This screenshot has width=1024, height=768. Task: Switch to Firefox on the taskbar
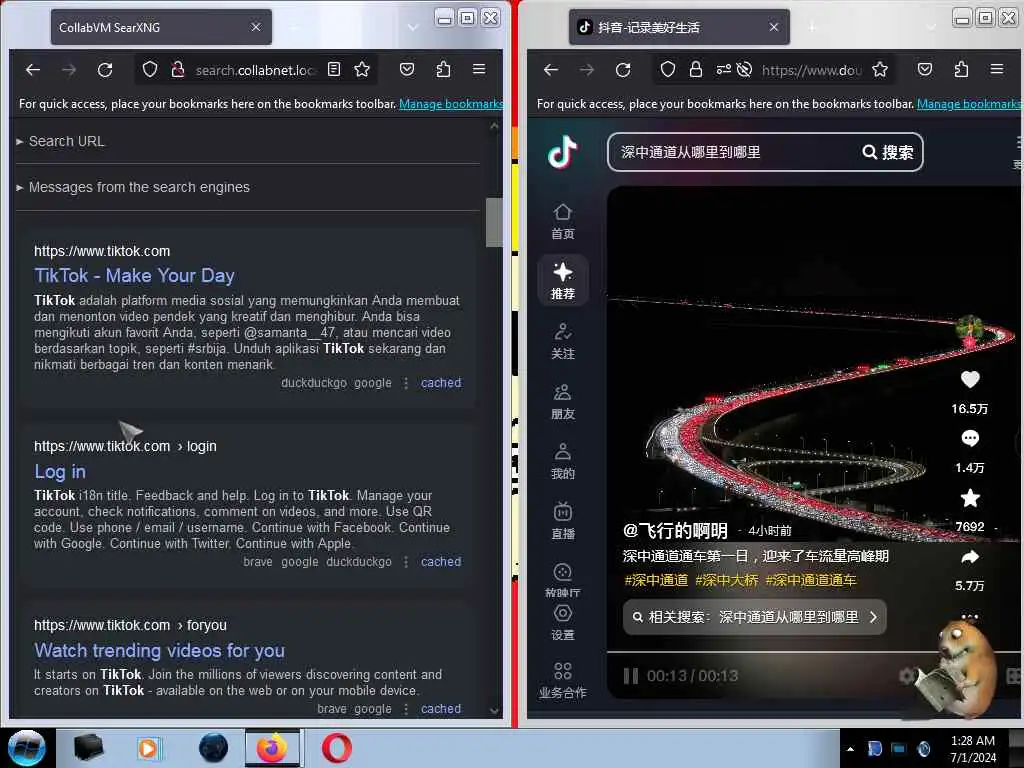click(272, 748)
